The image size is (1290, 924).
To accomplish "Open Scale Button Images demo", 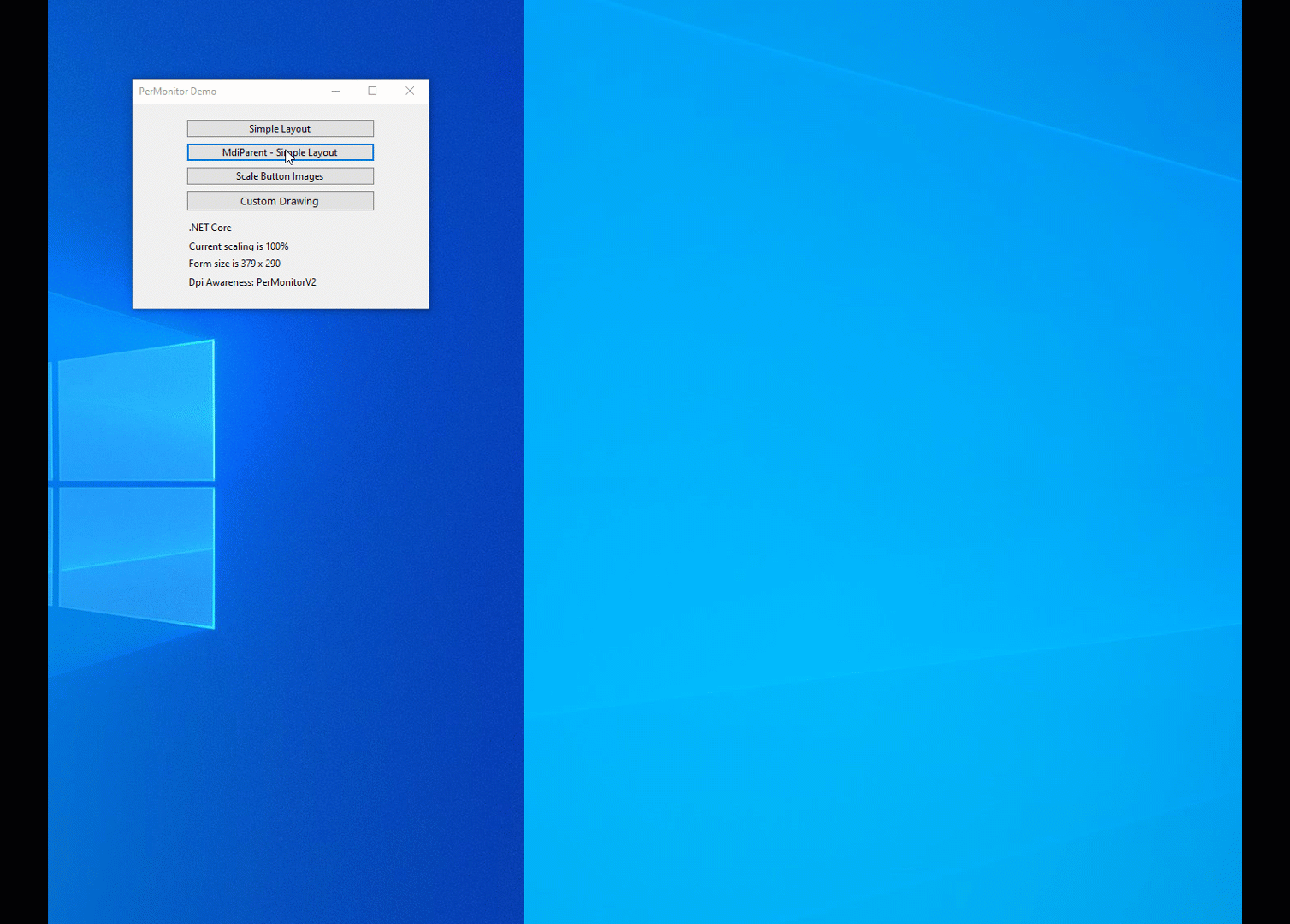I will [x=281, y=176].
